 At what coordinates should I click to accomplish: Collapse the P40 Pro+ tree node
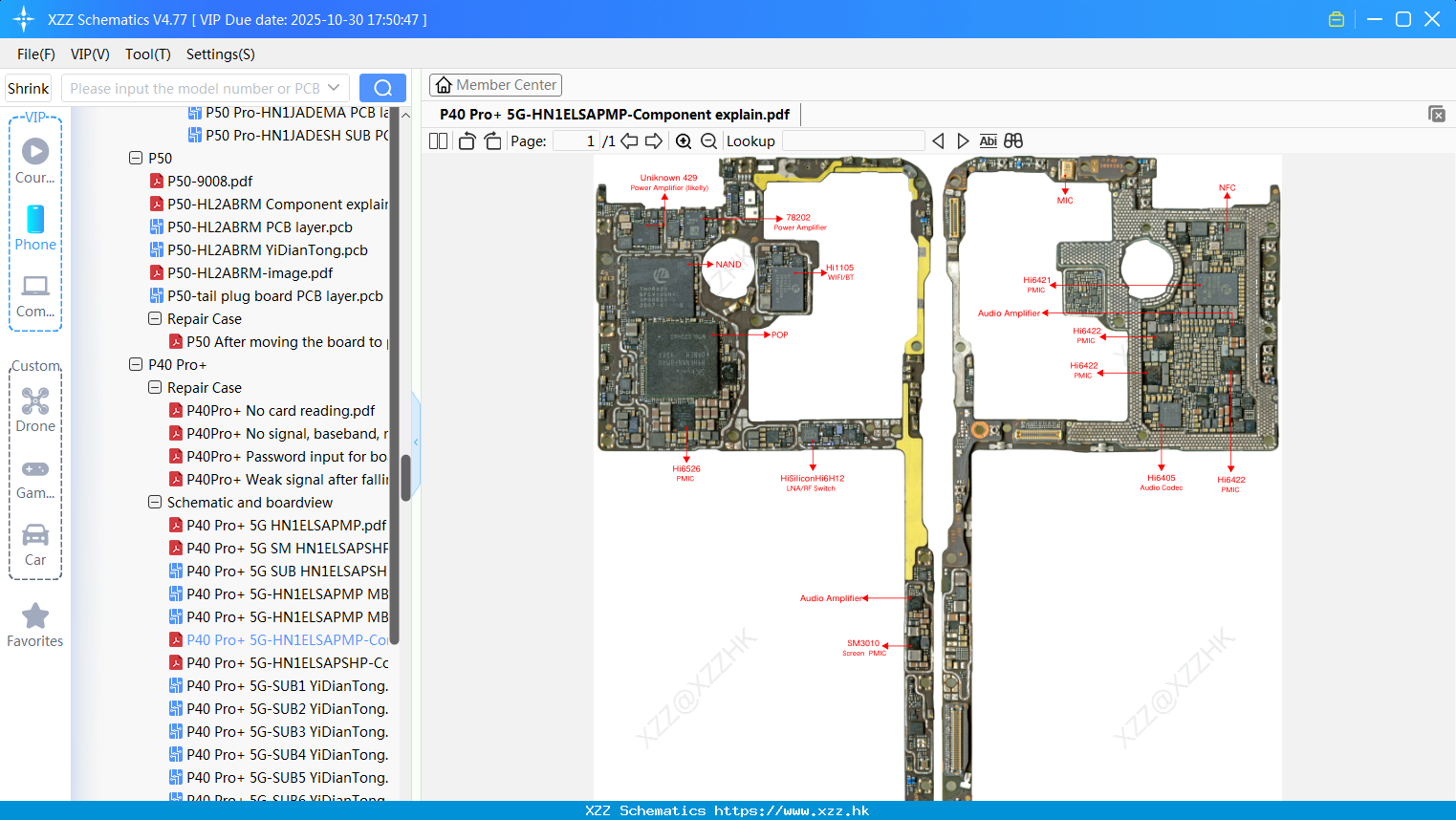pyautogui.click(x=135, y=364)
